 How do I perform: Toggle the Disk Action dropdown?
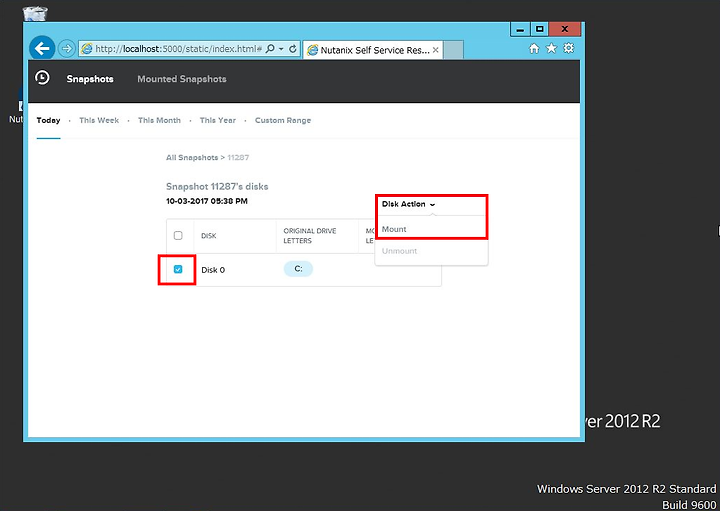(408, 204)
